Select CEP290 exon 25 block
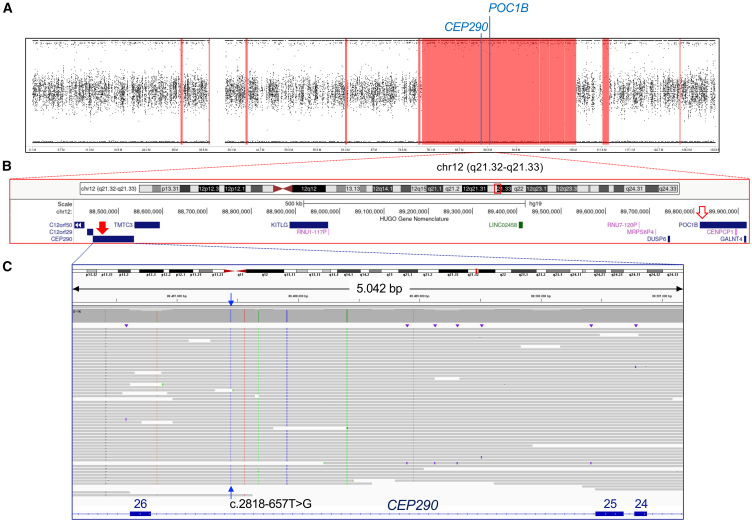Viewport: 752px width, 522px height. point(609,512)
